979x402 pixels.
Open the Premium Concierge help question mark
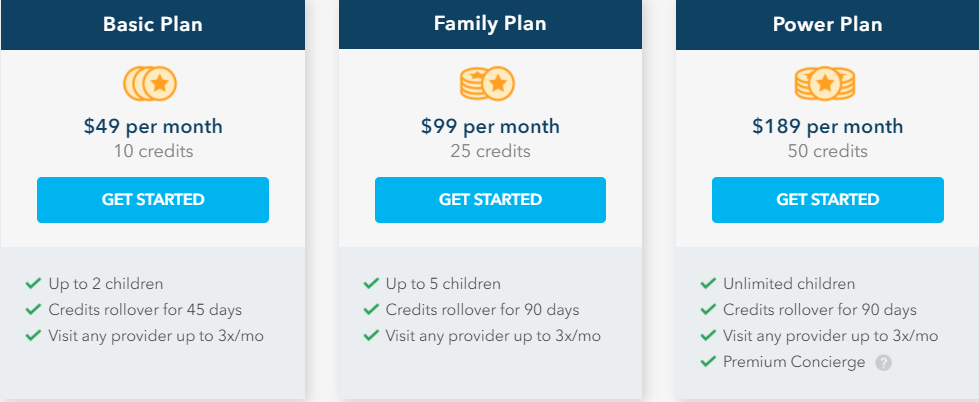coord(883,363)
